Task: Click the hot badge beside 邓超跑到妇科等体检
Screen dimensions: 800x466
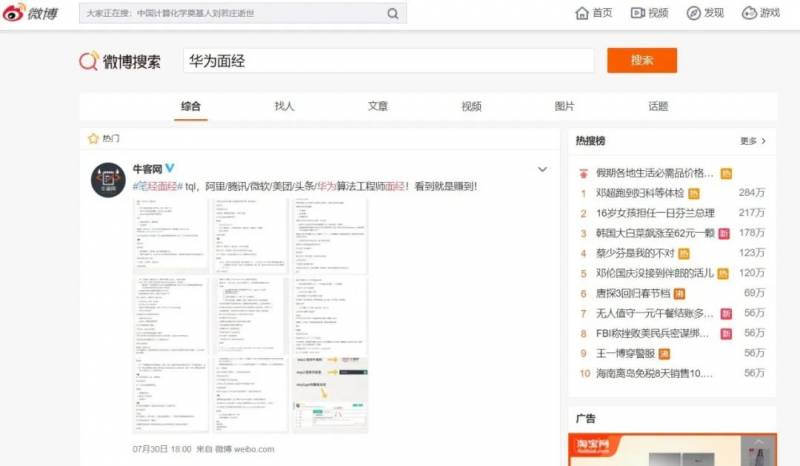Action: pyautogui.click(x=693, y=193)
